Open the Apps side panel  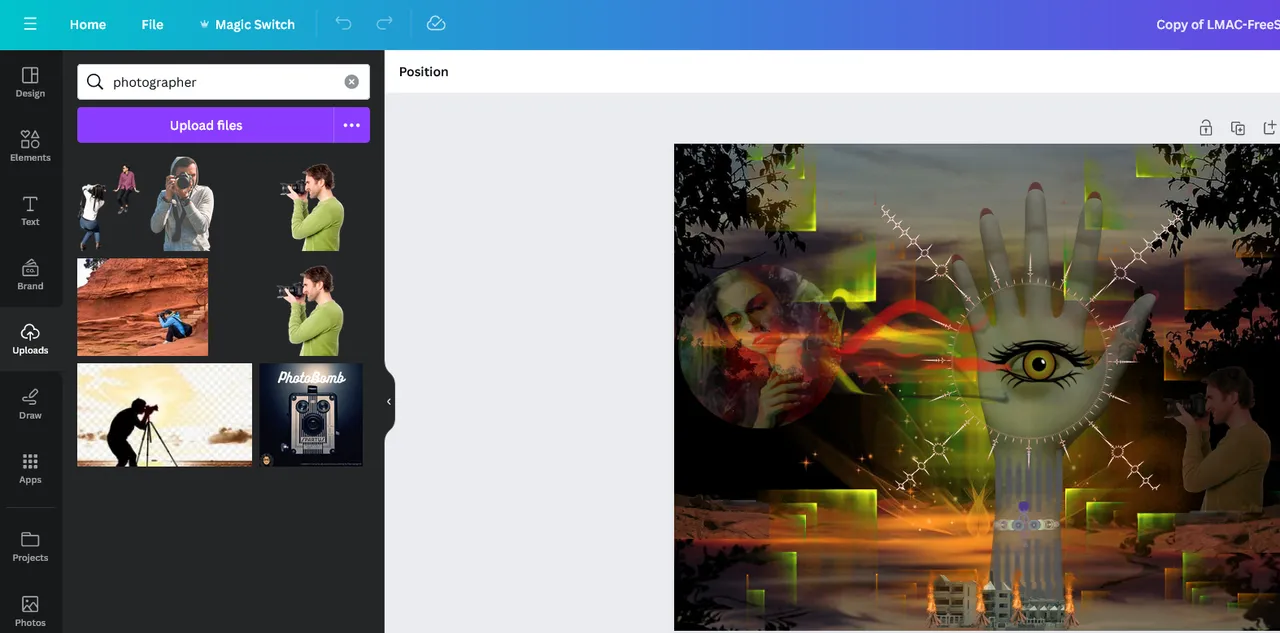tap(30, 467)
